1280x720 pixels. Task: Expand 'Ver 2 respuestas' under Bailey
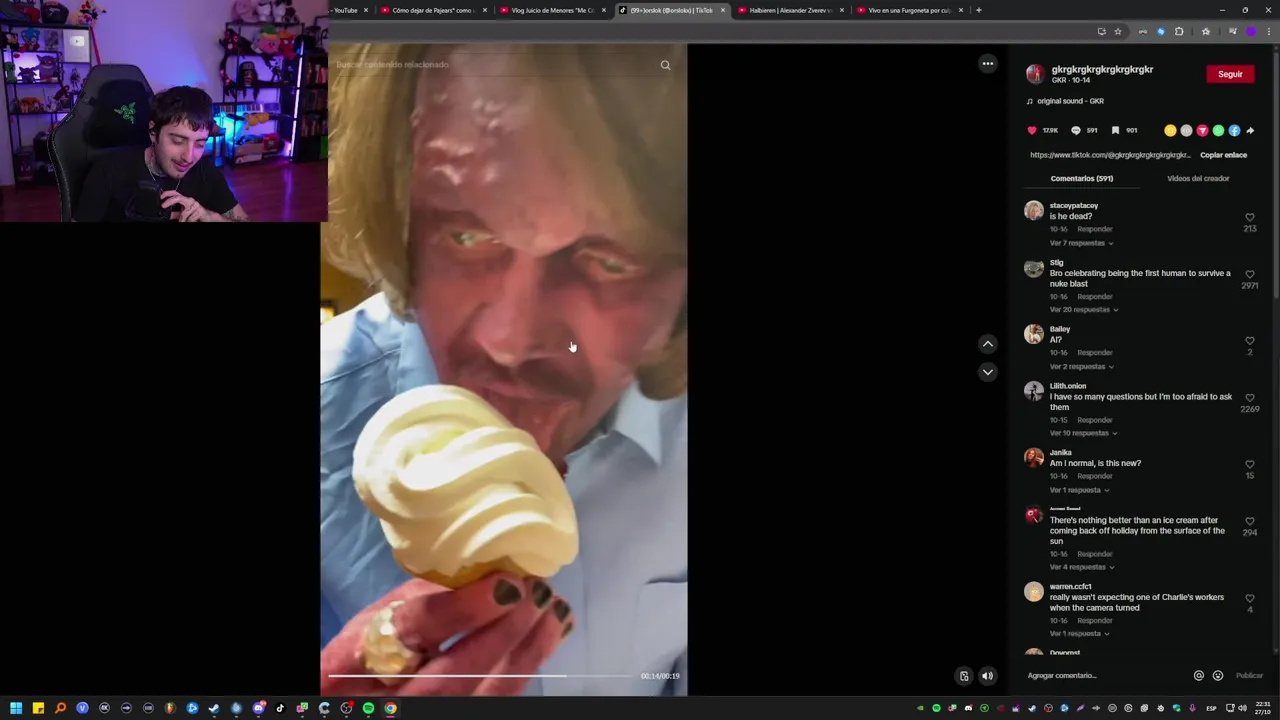1081,367
